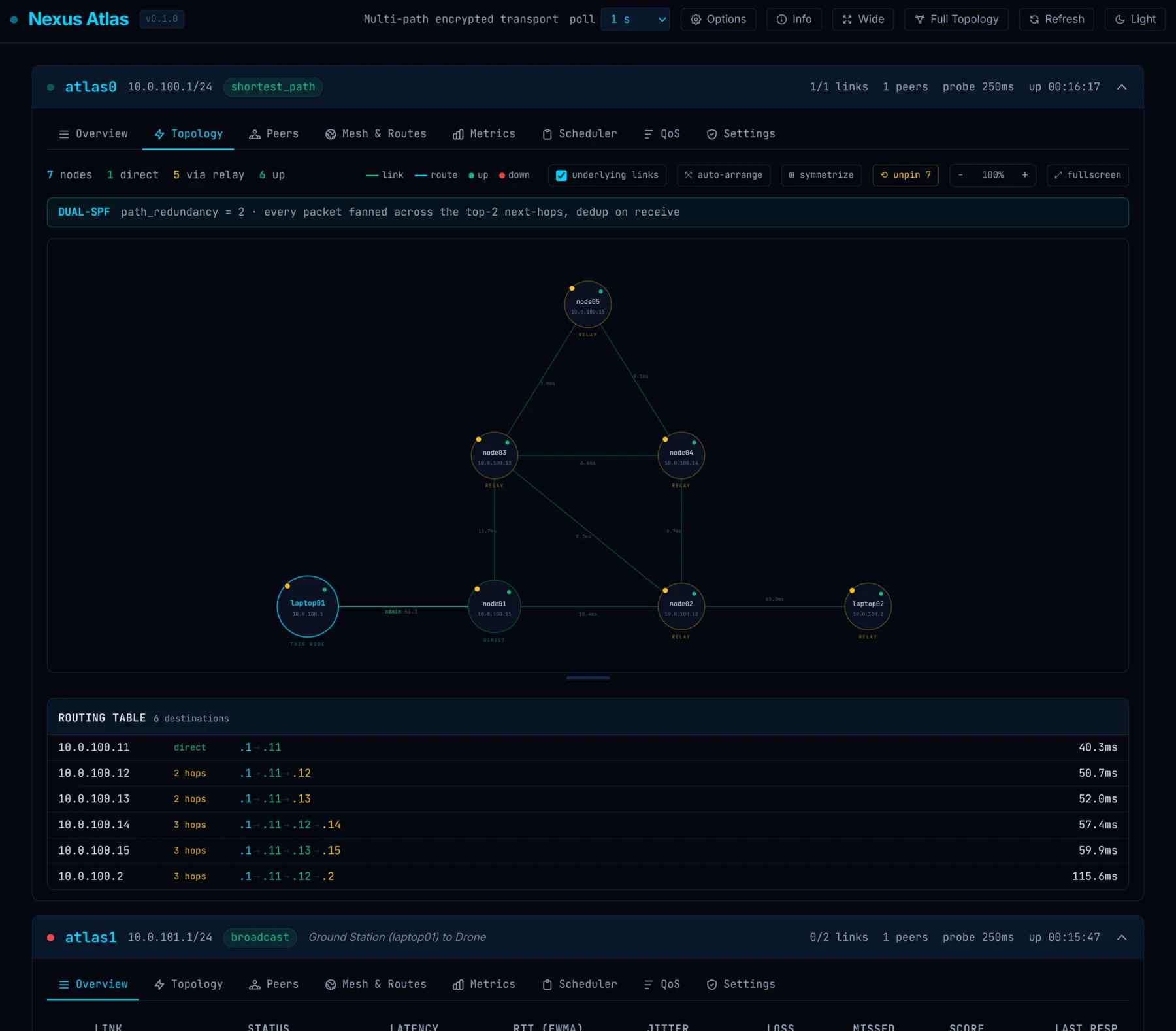Click the atlas1 interface name
The height and width of the screenshot is (1031, 1176).
coord(91,938)
